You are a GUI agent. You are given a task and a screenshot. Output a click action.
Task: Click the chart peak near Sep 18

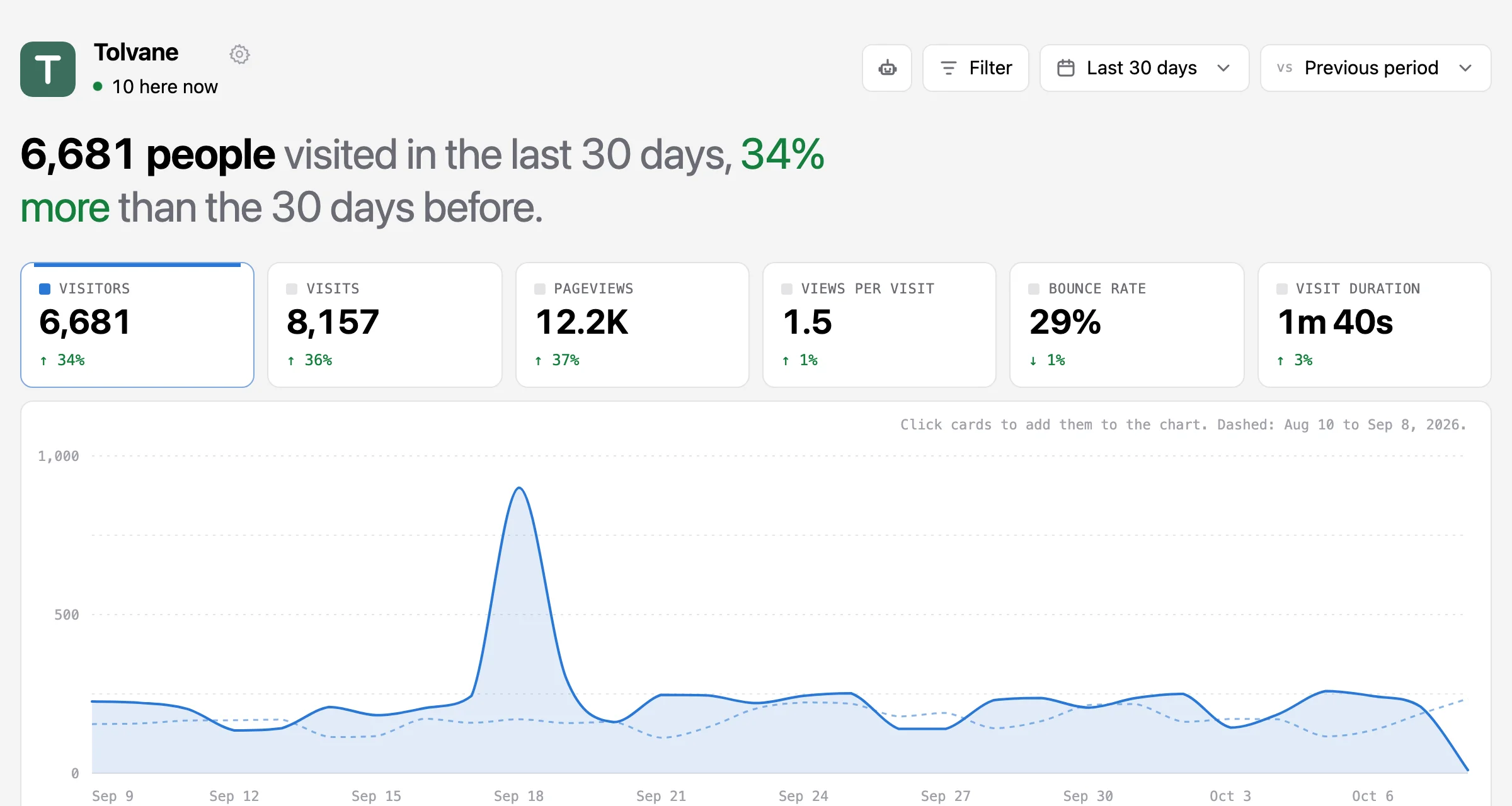click(x=519, y=488)
